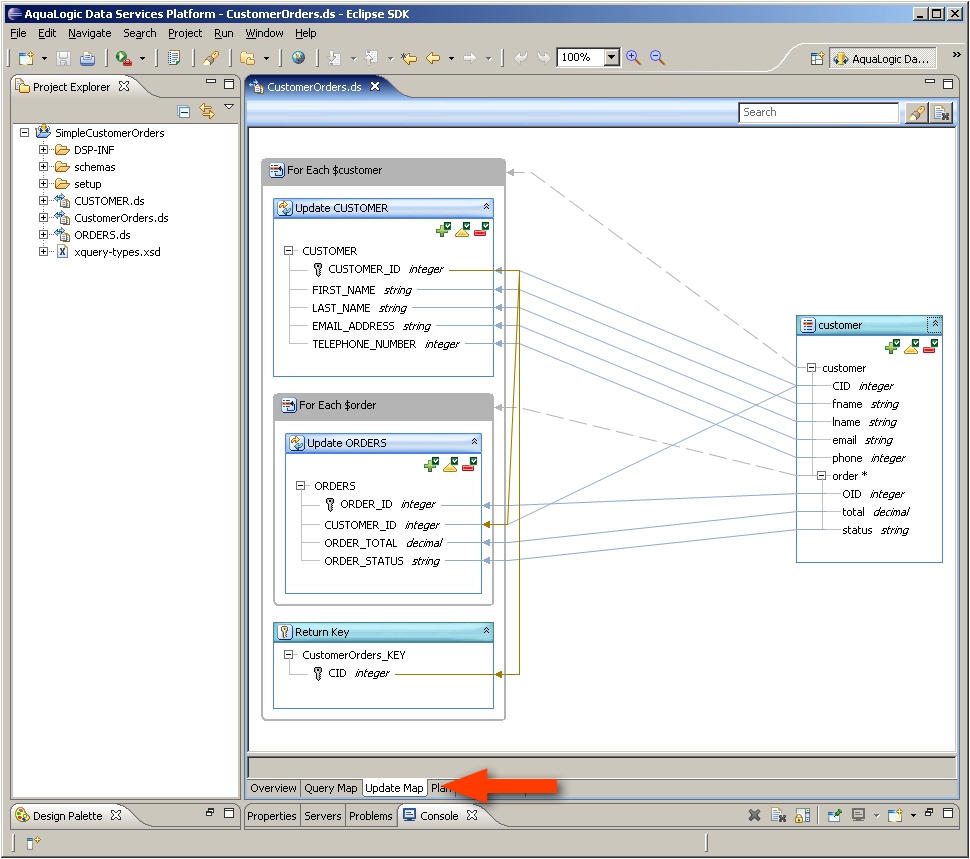This screenshot has width=970, height=859.
Task: Click the For Each $customer block icon
Action: [x=277, y=170]
